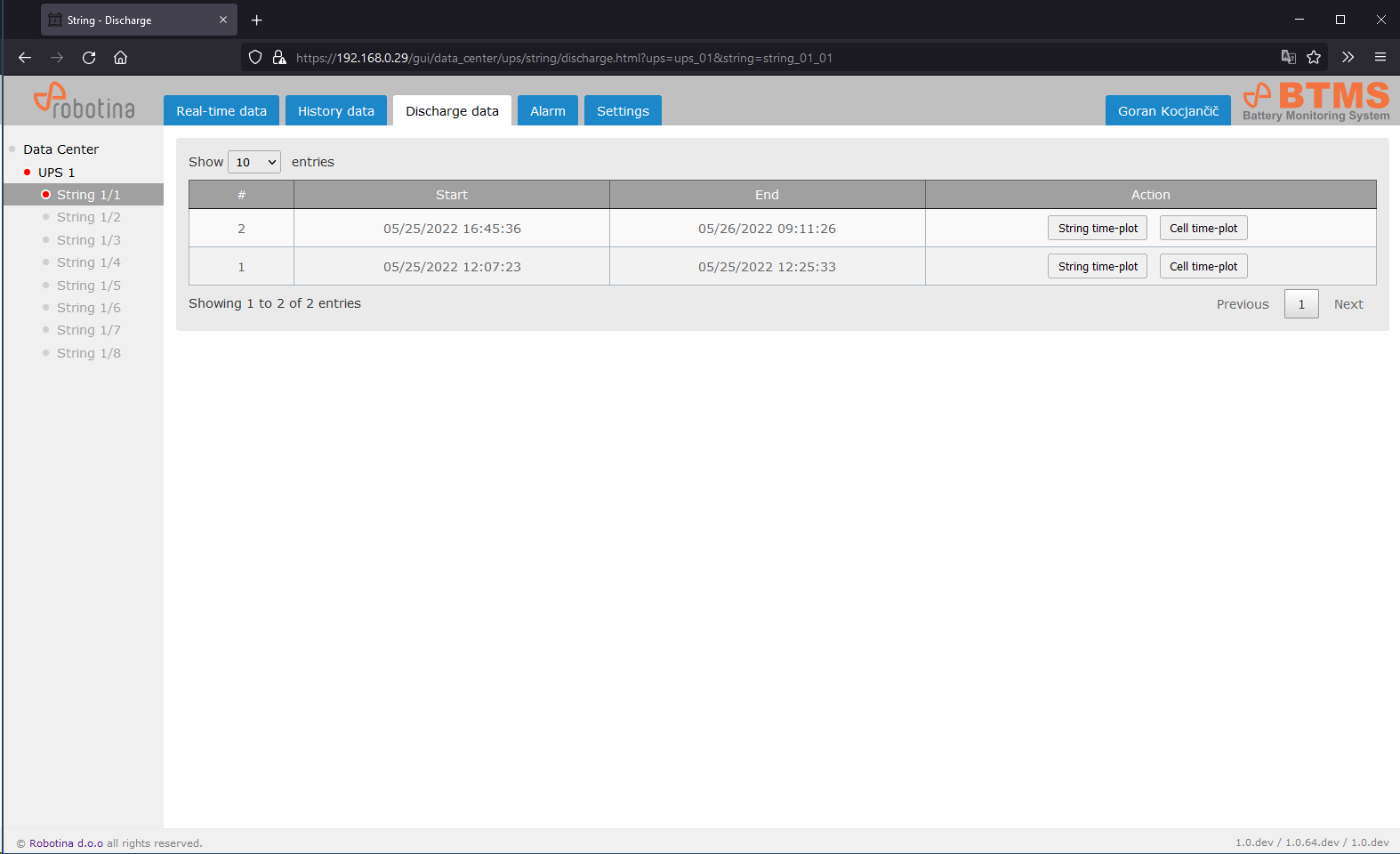Click String time-plot for discharge entry 2

point(1098,229)
